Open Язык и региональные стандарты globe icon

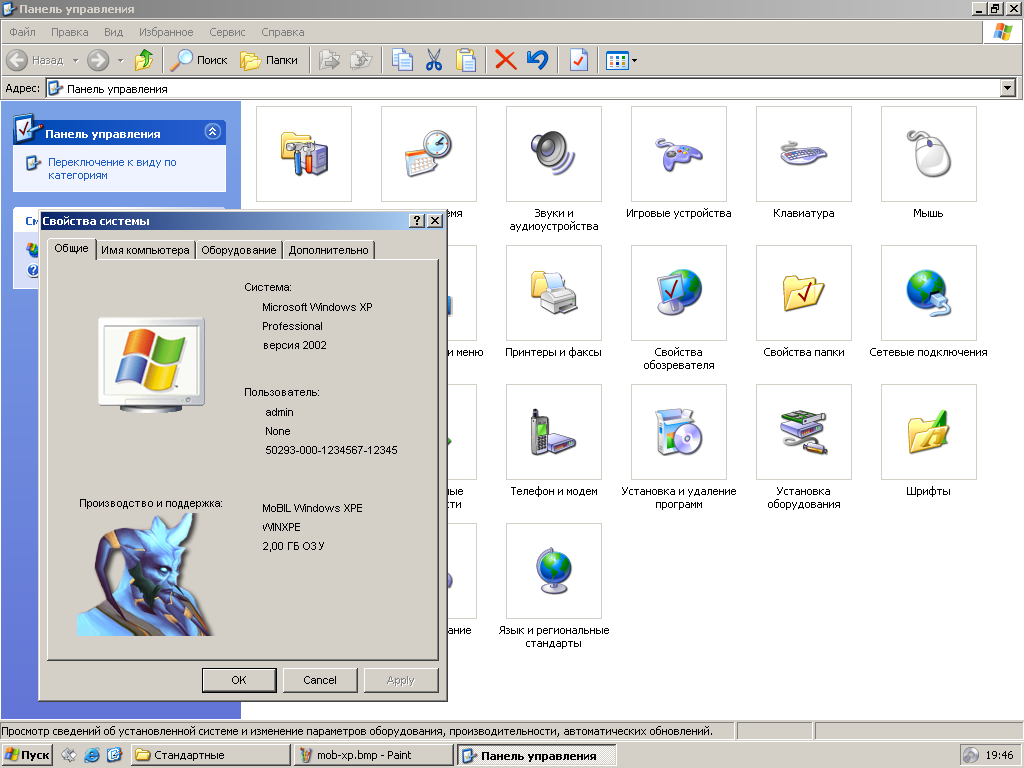pos(554,571)
